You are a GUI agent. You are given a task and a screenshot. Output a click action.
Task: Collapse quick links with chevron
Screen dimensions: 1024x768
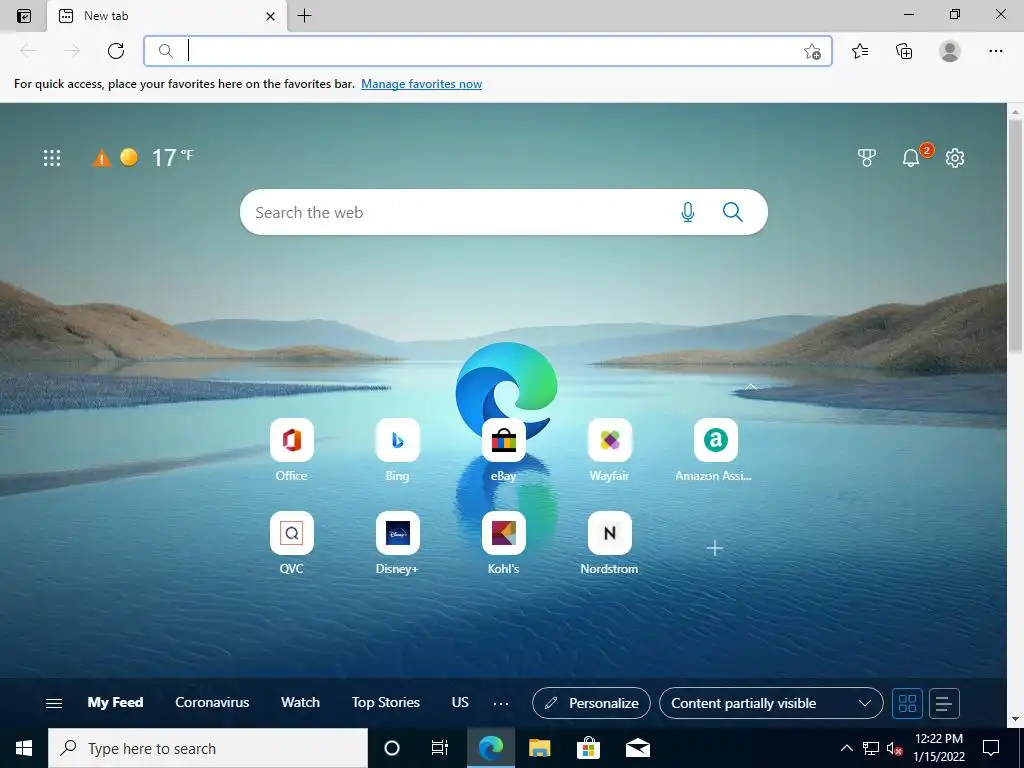click(751, 387)
